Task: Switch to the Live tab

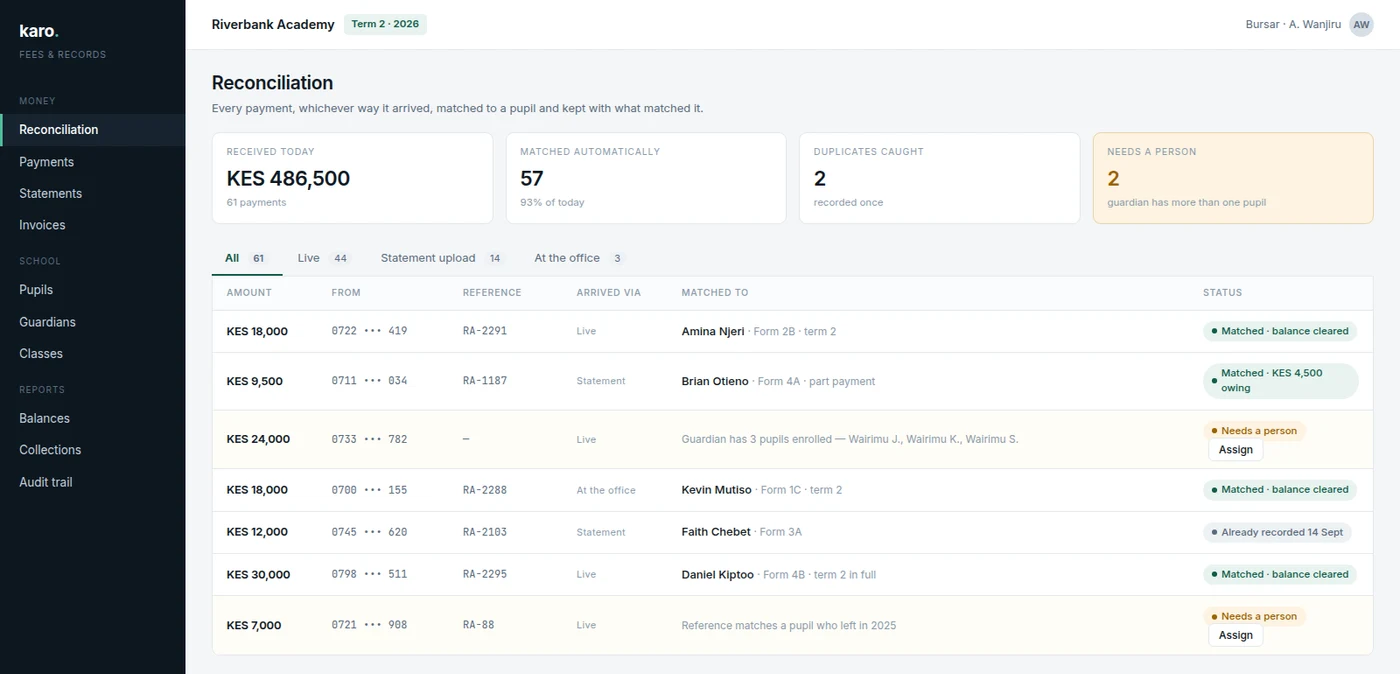Action: click(324, 258)
